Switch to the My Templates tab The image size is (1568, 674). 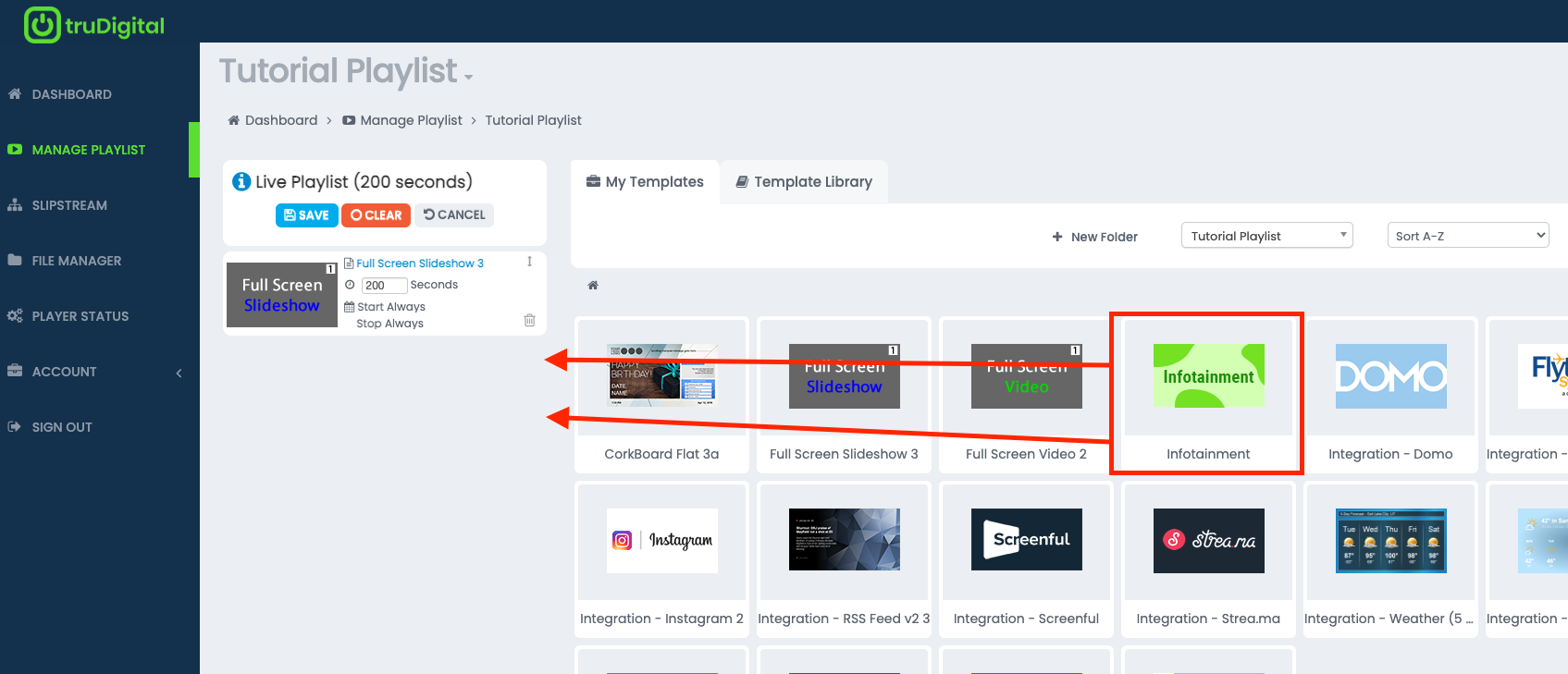(645, 182)
